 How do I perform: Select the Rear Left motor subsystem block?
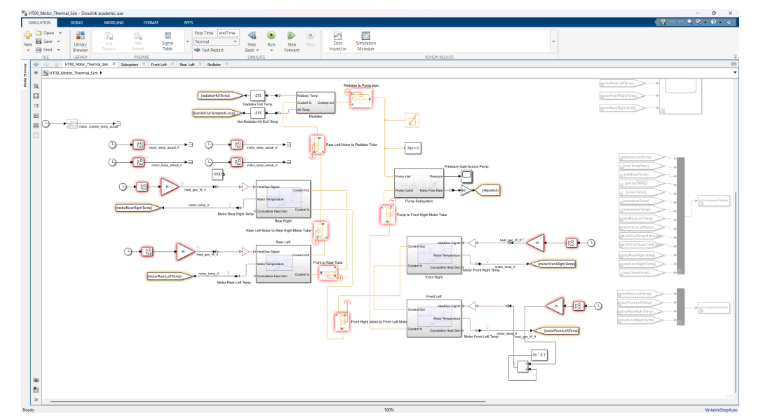[283, 264]
